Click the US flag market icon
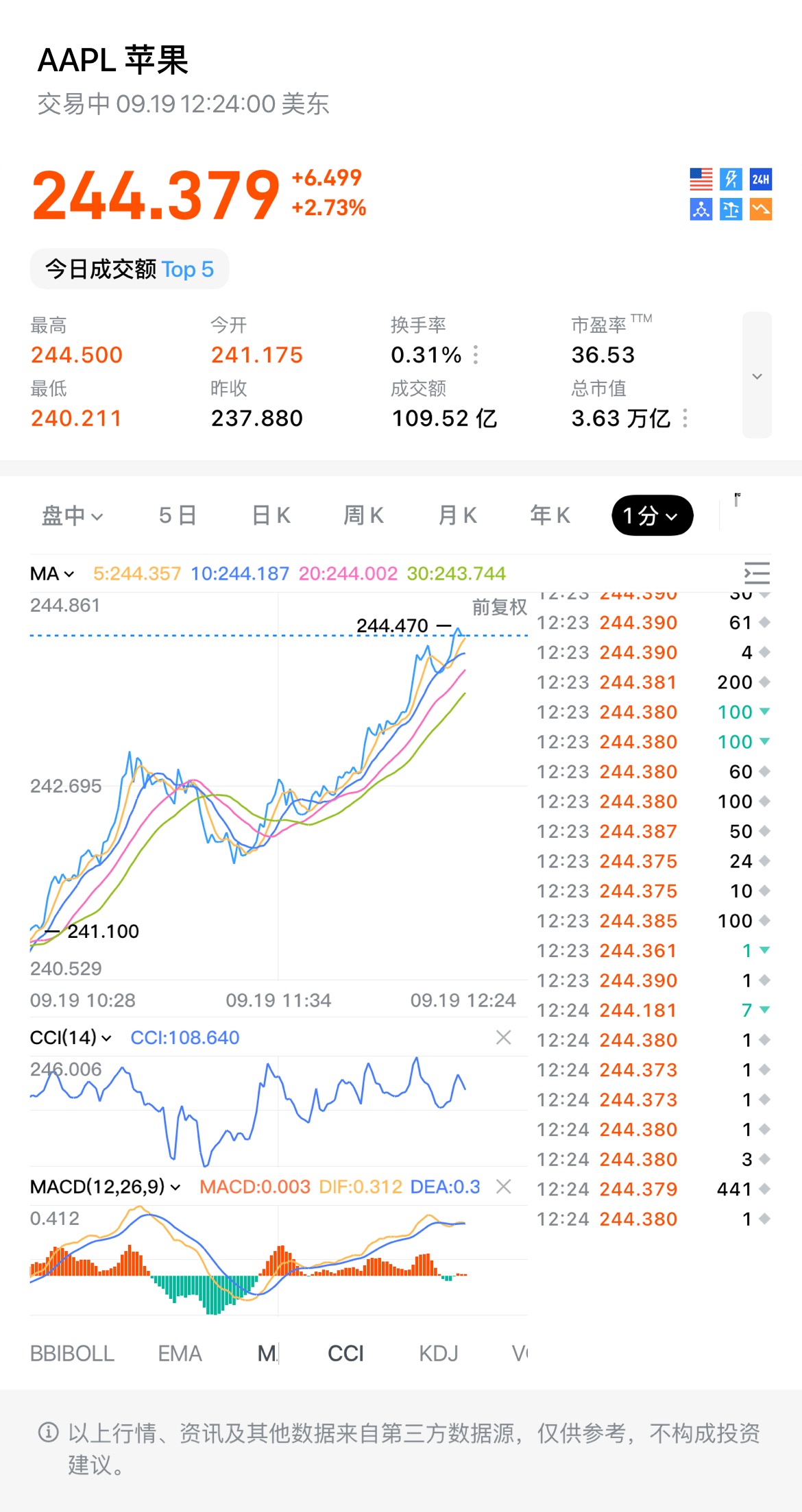The height and width of the screenshot is (1512, 802). [x=701, y=179]
